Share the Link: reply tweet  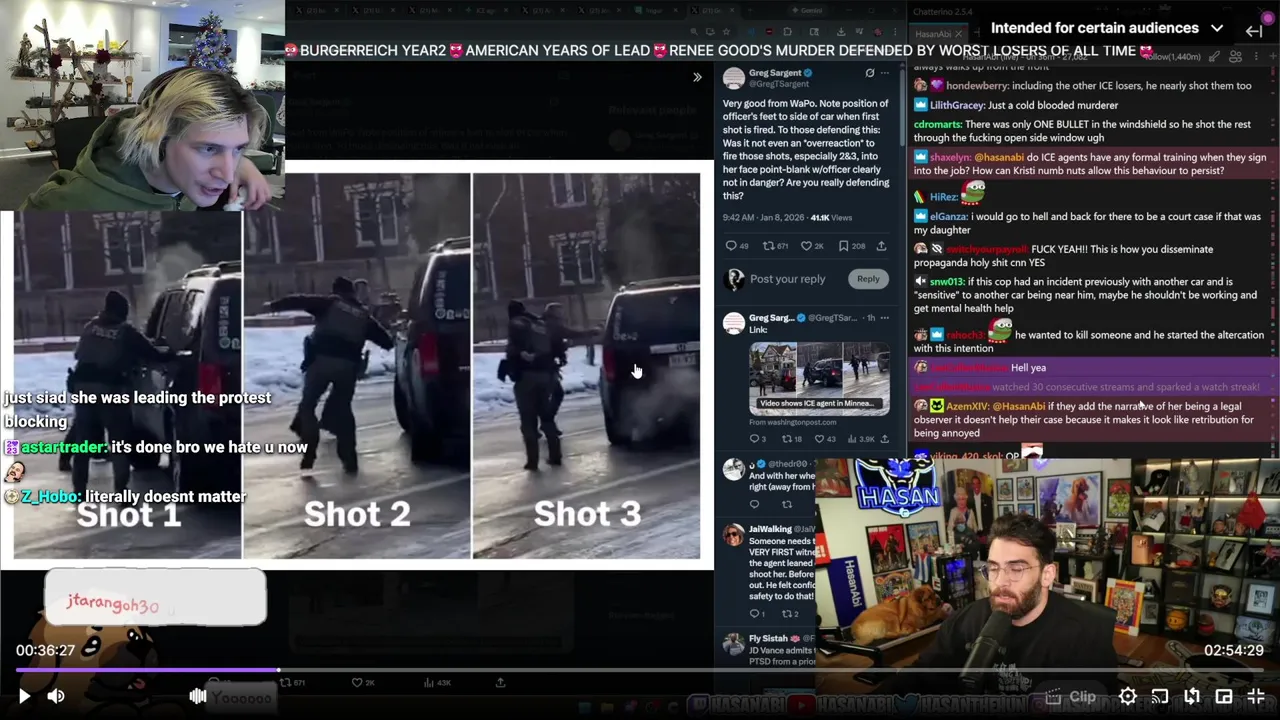click(884, 439)
